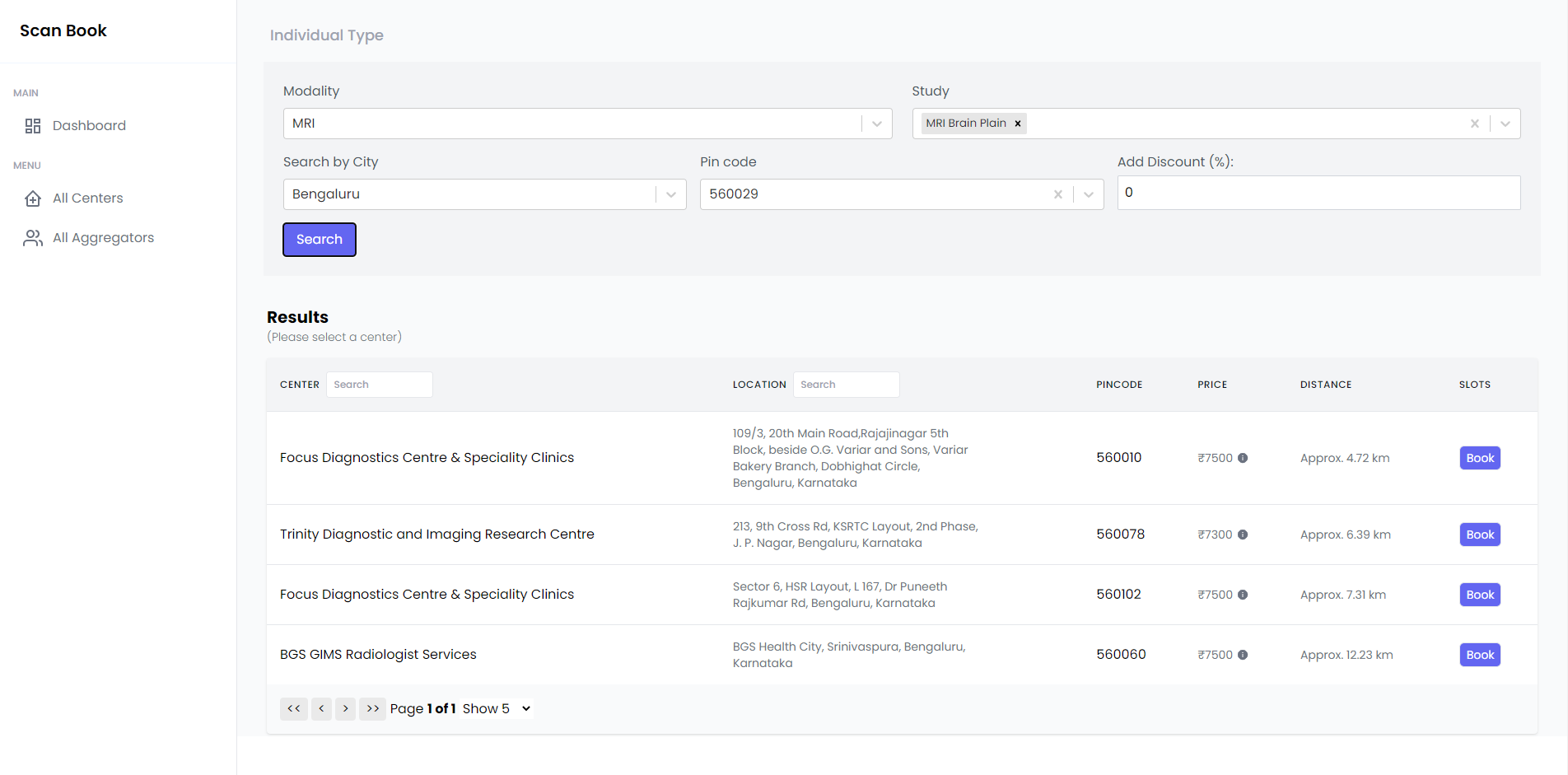
Task: Open the All Aggregators menu item
Action: [x=104, y=238]
